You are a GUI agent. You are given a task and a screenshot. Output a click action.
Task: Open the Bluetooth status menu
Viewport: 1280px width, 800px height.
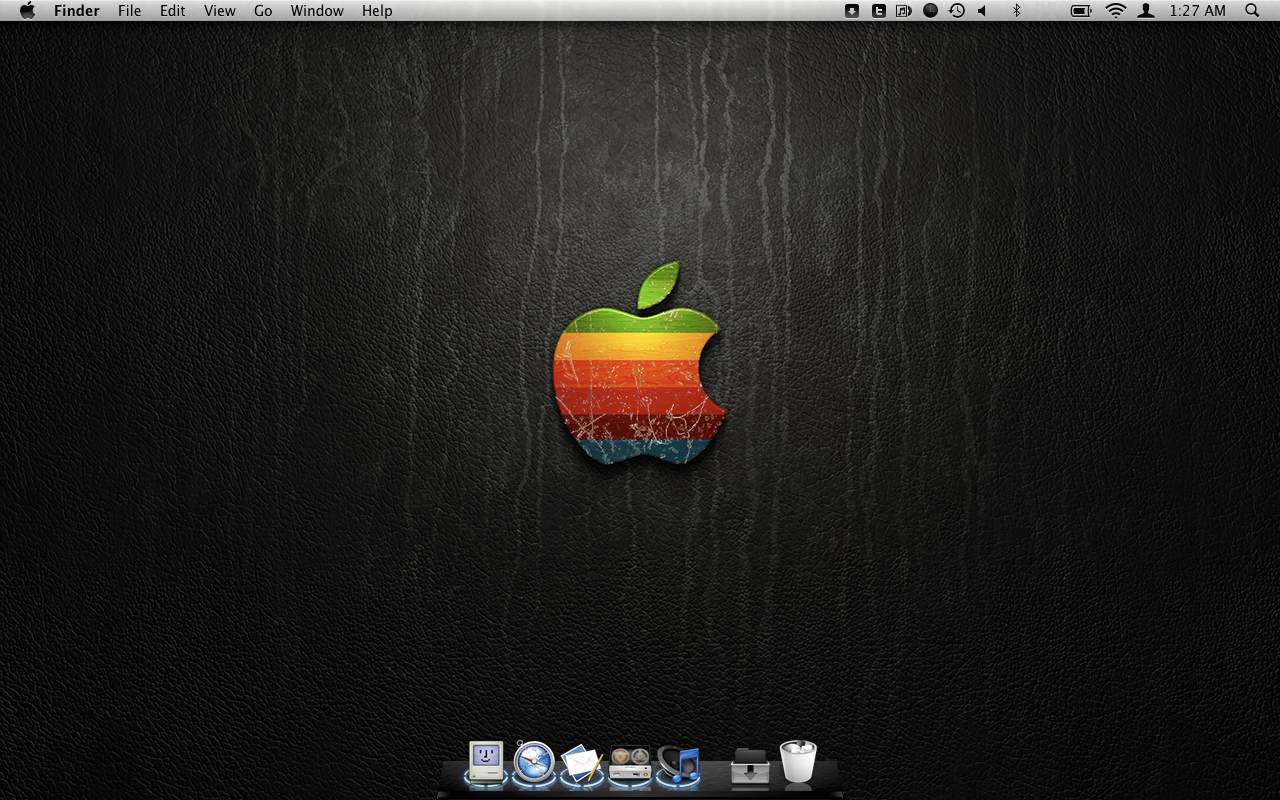click(x=1016, y=11)
